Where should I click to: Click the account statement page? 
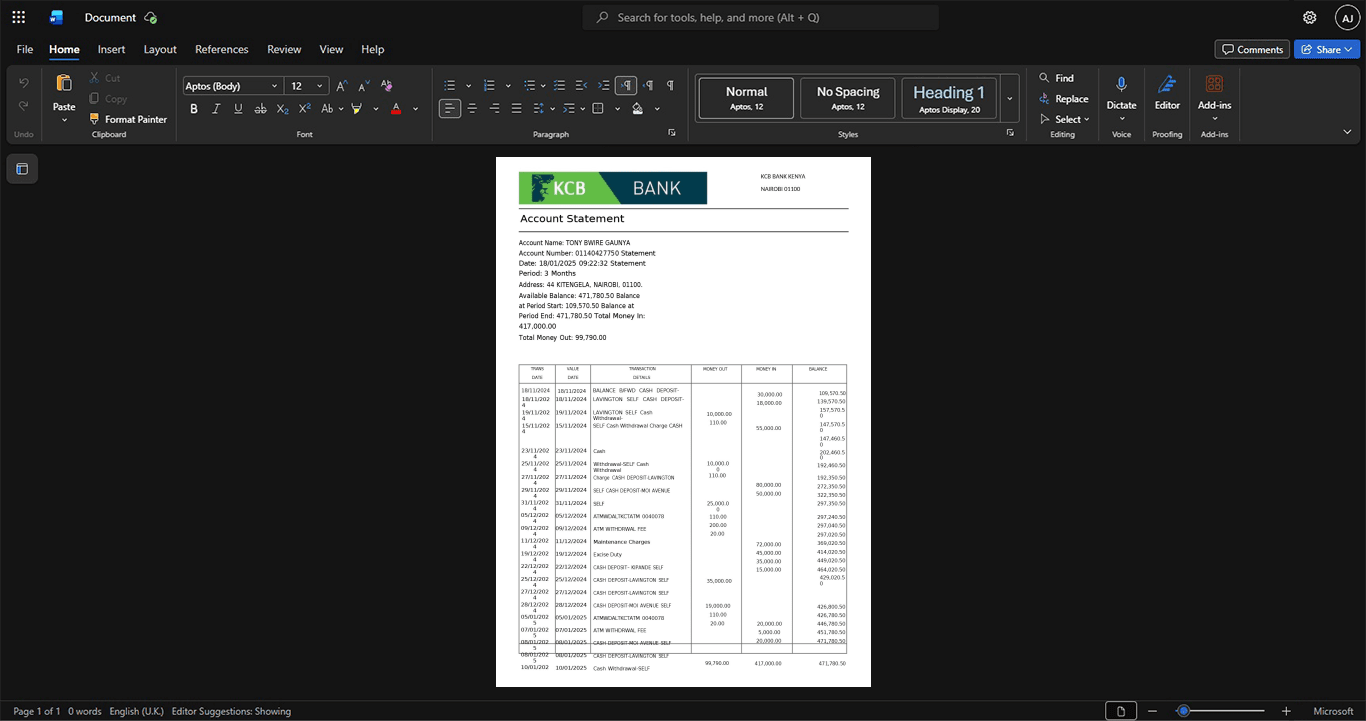point(683,422)
